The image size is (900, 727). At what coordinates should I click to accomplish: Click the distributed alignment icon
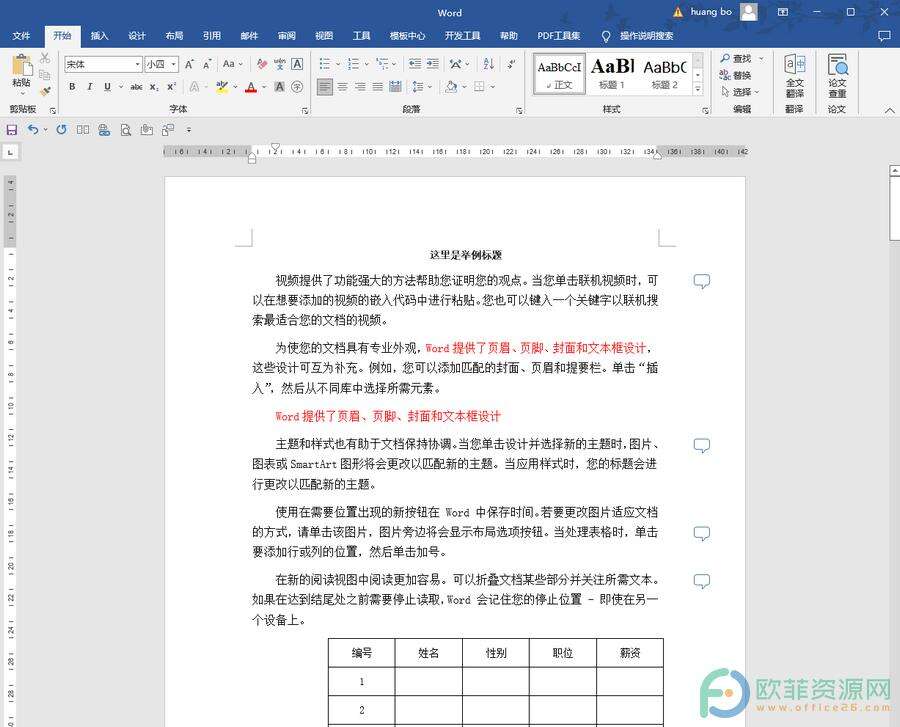(395, 87)
